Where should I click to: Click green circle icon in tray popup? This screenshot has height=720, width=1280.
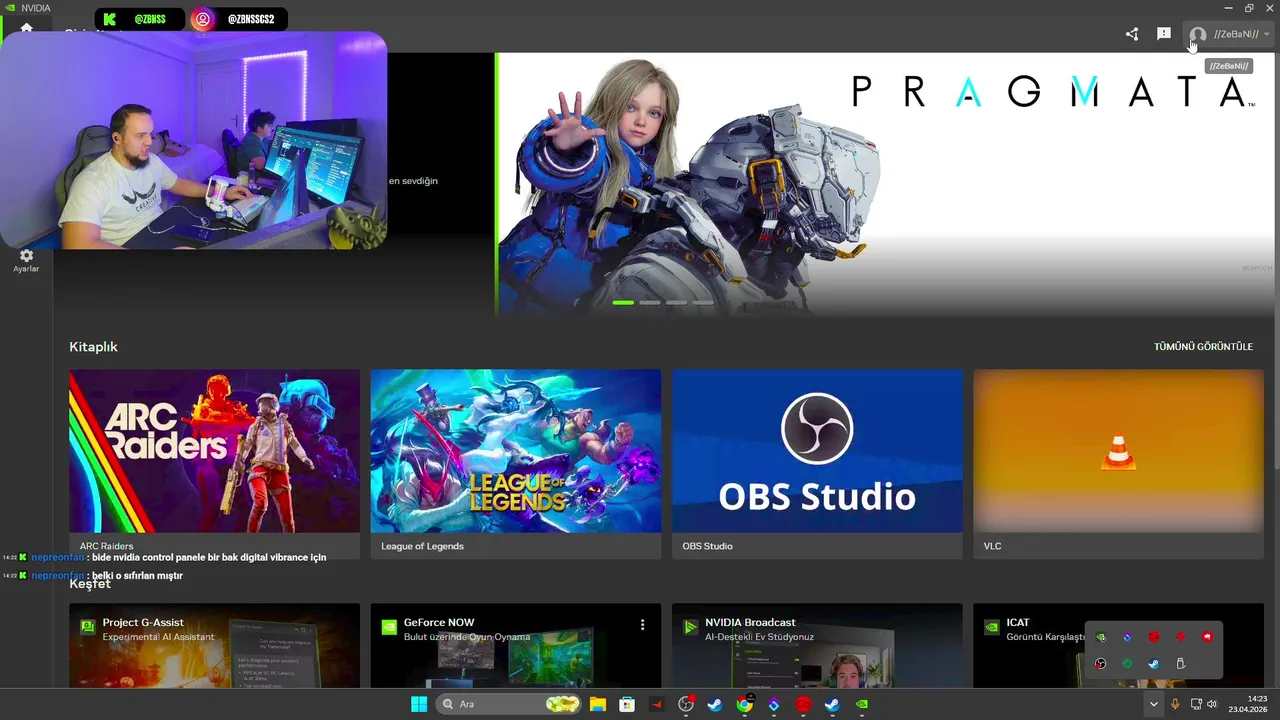click(x=1128, y=664)
